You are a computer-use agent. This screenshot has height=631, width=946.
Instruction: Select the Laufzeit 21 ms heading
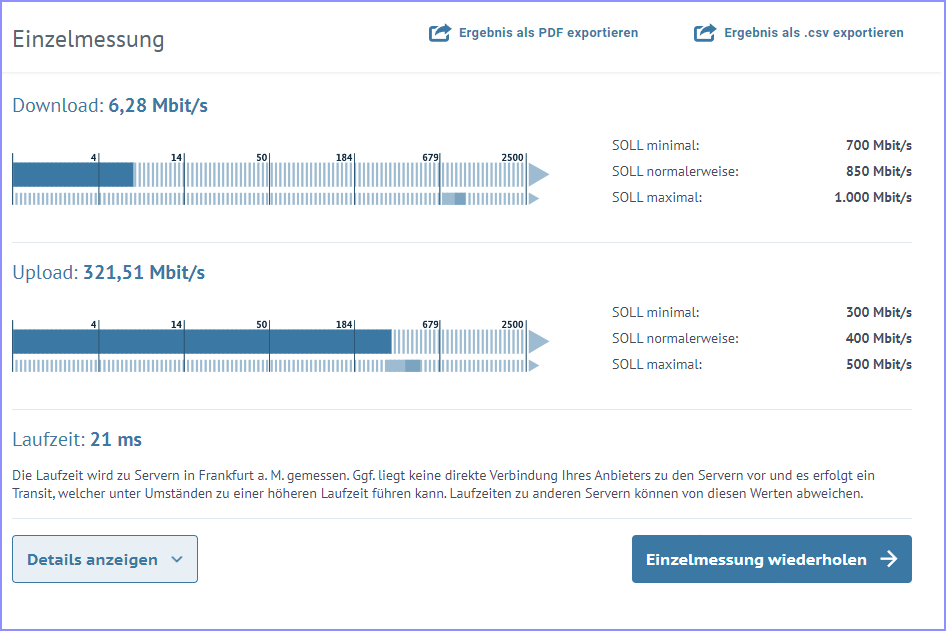77,439
